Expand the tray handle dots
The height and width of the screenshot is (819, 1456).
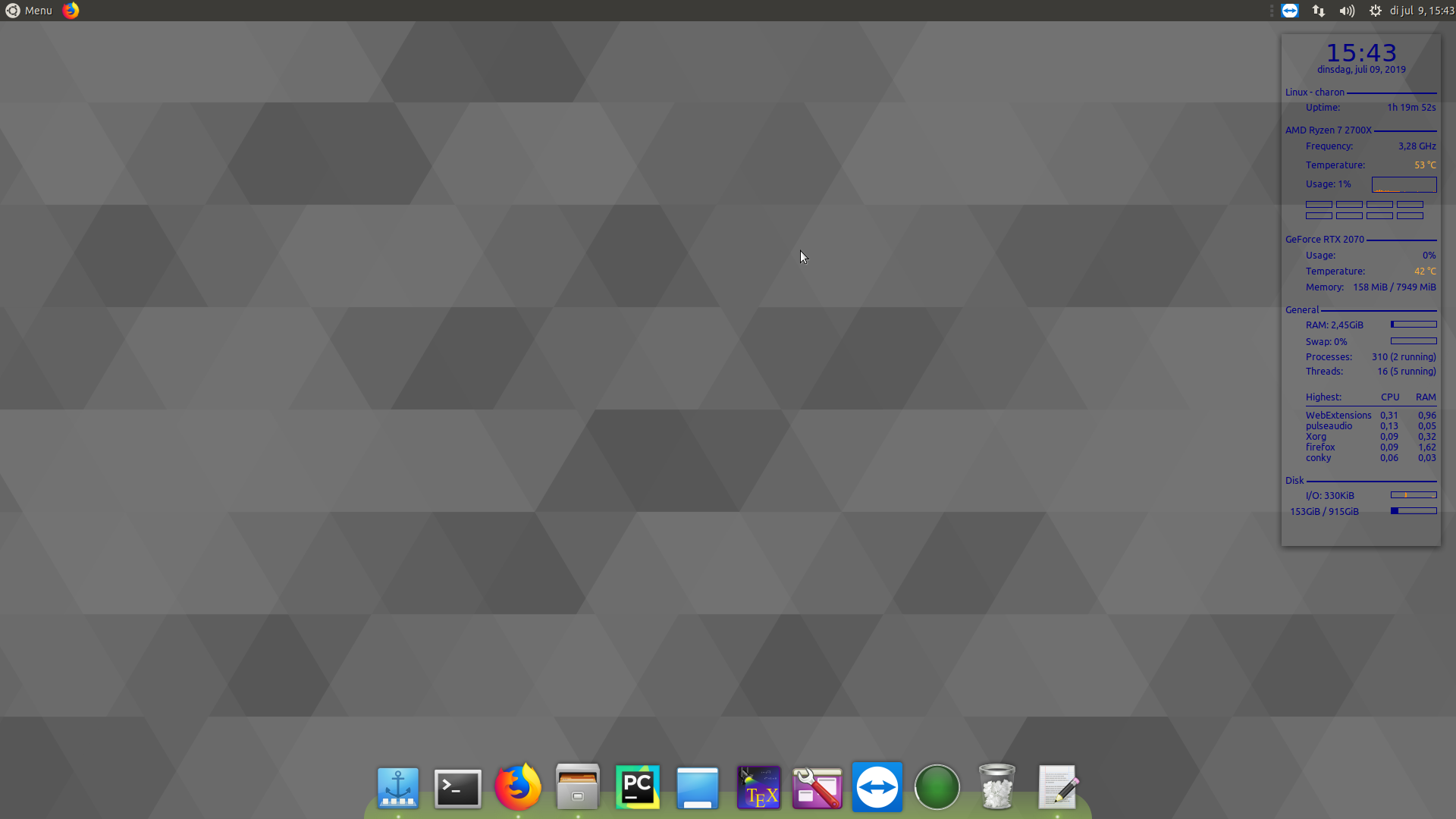[x=1272, y=11]
